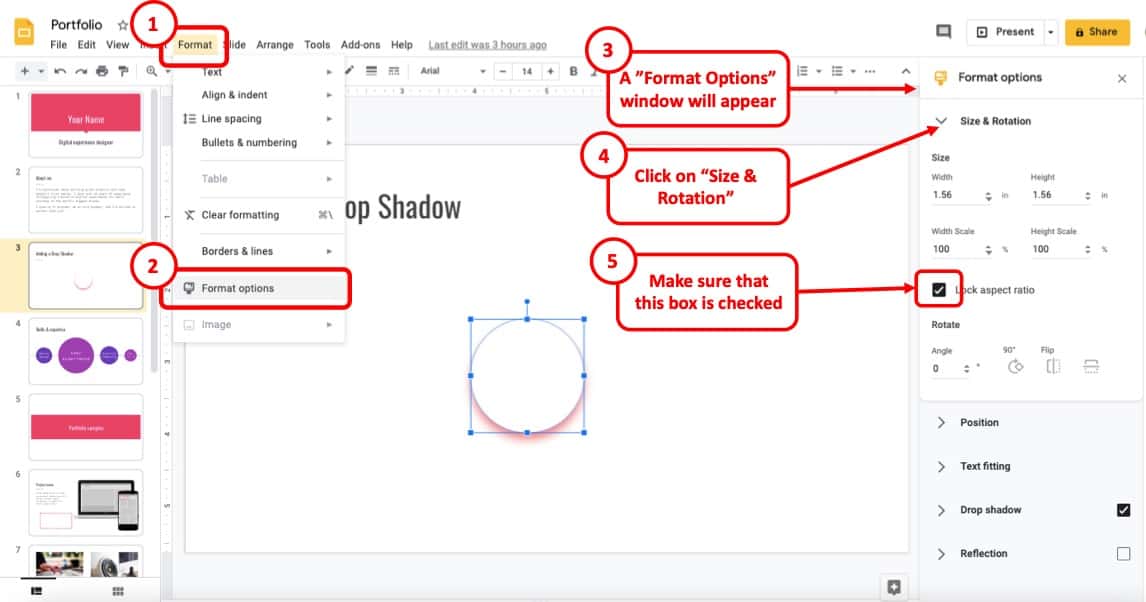Flip the shape horizontally
This screenshot has width=1146, height=602.
(1053, 367)
